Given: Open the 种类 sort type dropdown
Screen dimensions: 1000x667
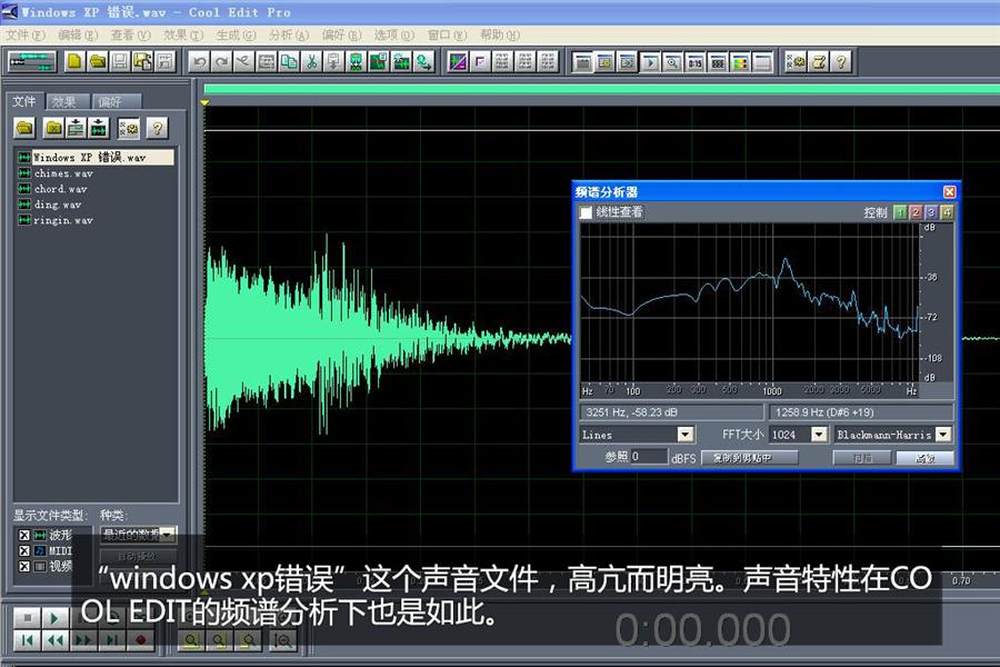Looking at the screenshot, I should (x=167, y=534).
